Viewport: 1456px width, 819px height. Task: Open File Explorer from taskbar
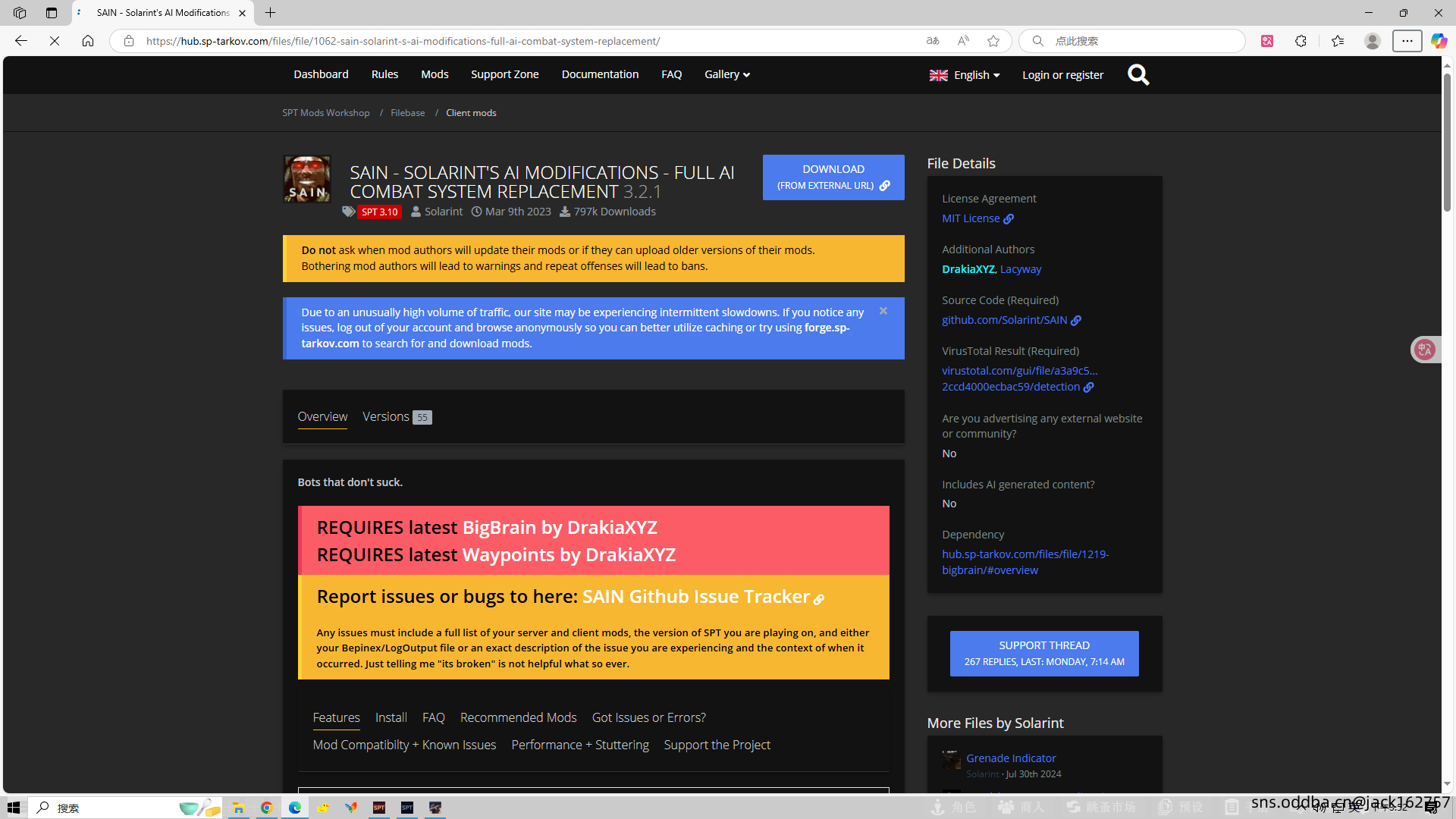[x=238, y=808]
